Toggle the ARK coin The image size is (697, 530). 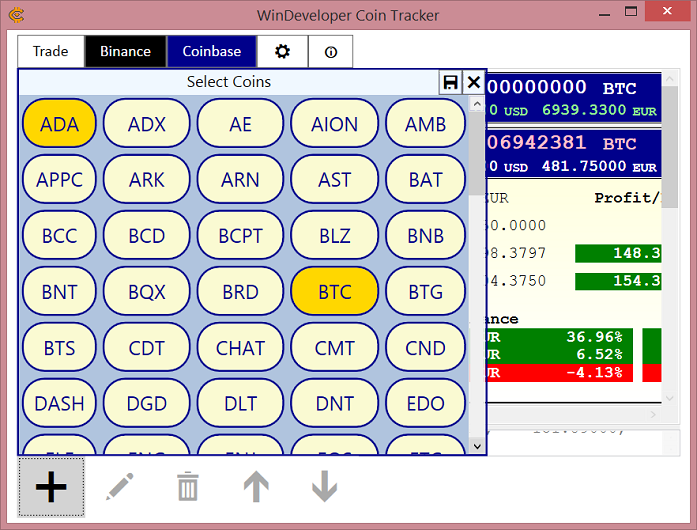tap(147, 179)
